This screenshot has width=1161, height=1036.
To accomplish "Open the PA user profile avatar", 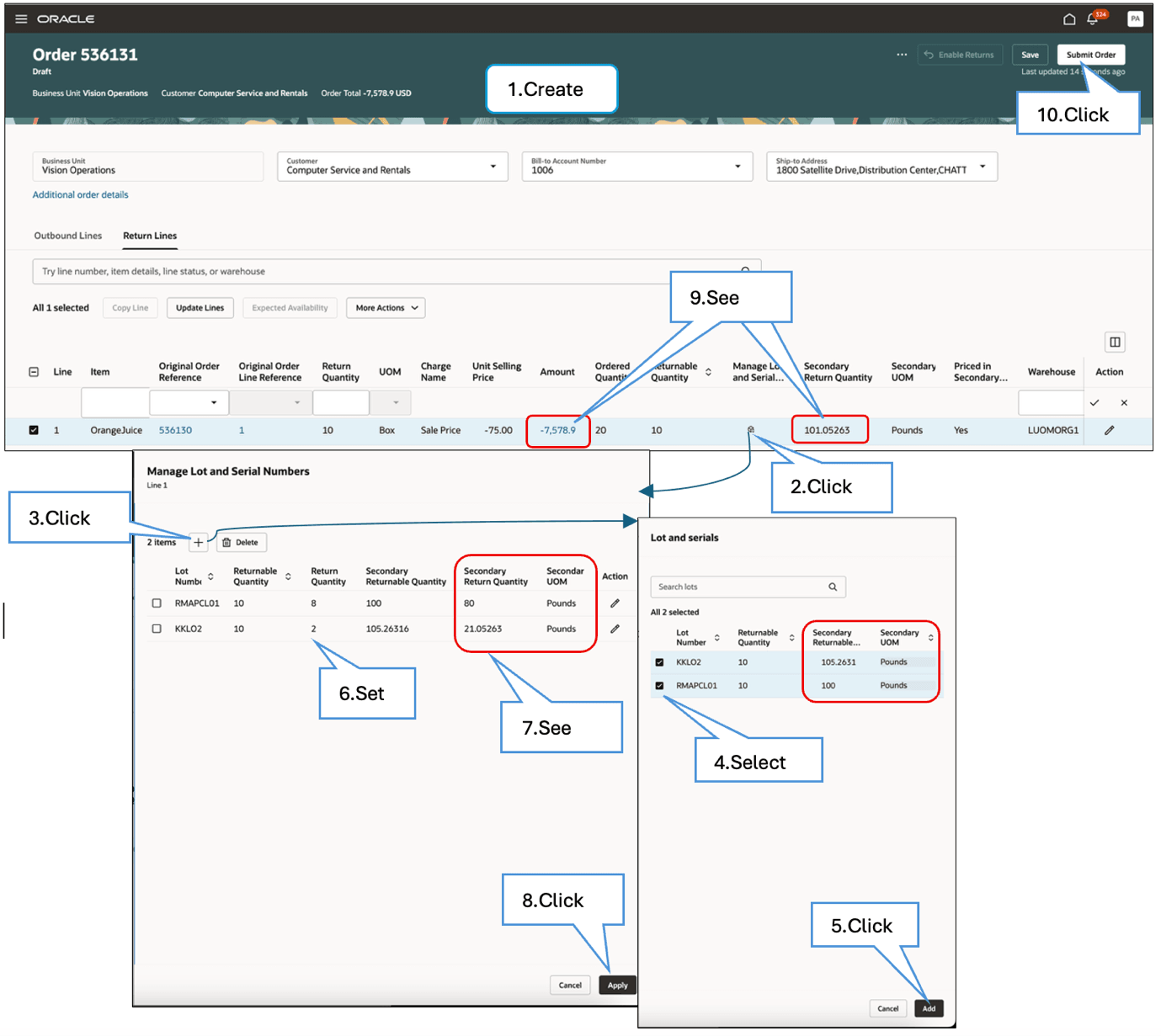I will pyautogui.click(x=1135, y=19).
